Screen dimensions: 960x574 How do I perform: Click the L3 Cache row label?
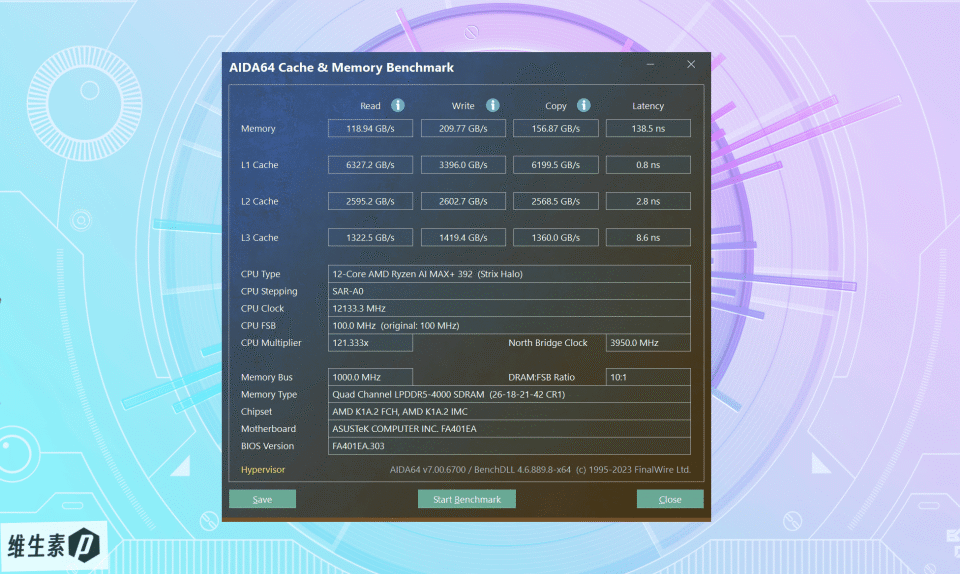tap(260, 237)
